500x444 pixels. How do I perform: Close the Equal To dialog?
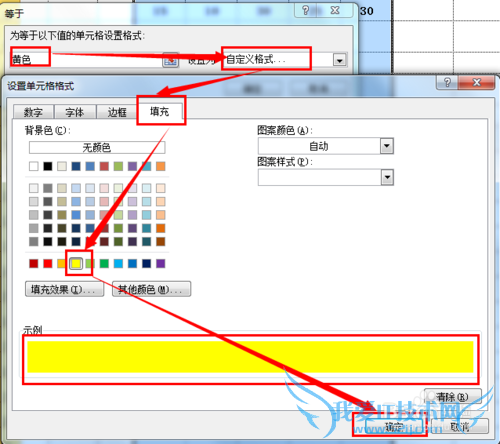point(335,11)
